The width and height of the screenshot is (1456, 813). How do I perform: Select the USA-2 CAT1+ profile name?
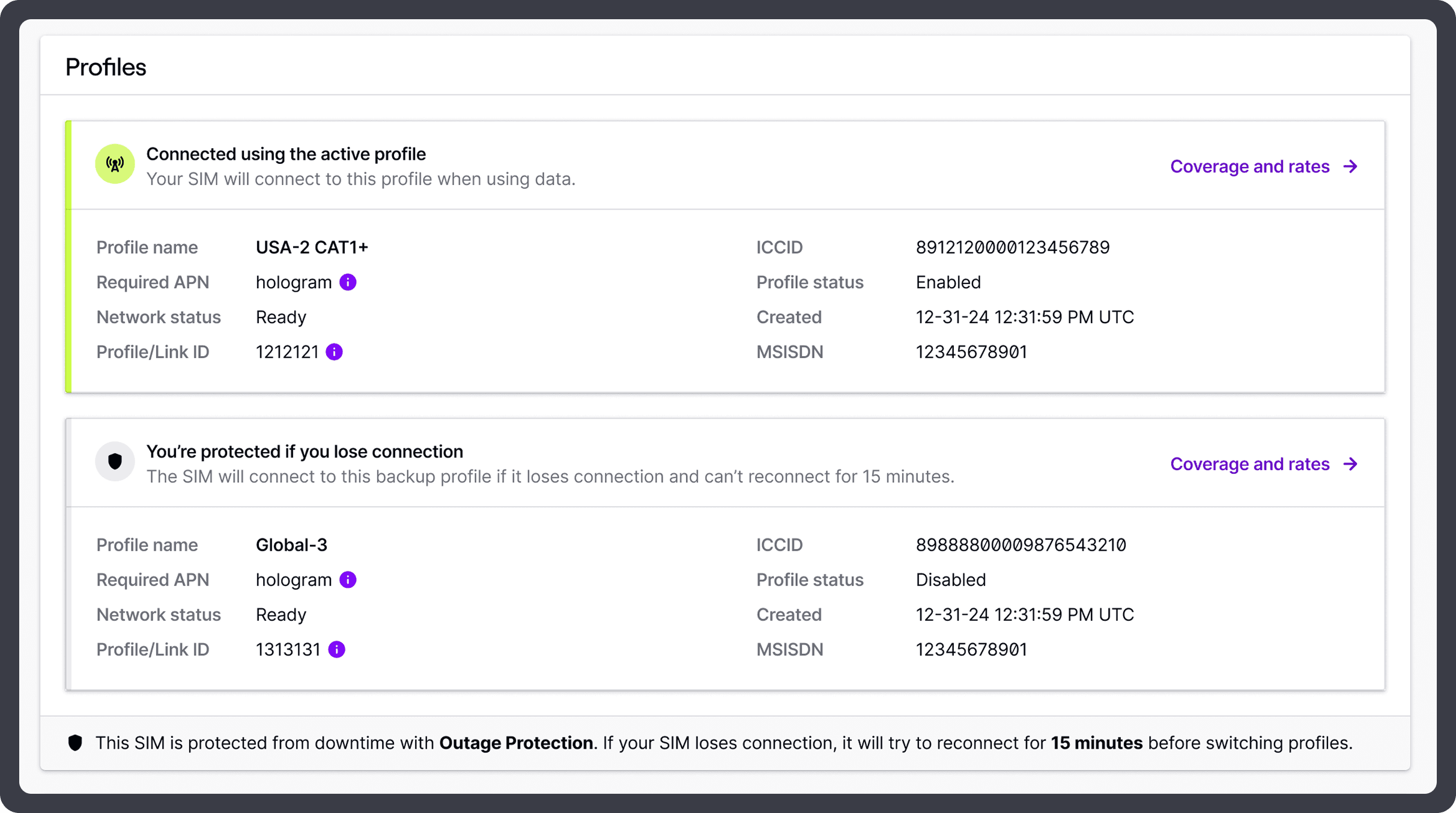click(312, 247)
